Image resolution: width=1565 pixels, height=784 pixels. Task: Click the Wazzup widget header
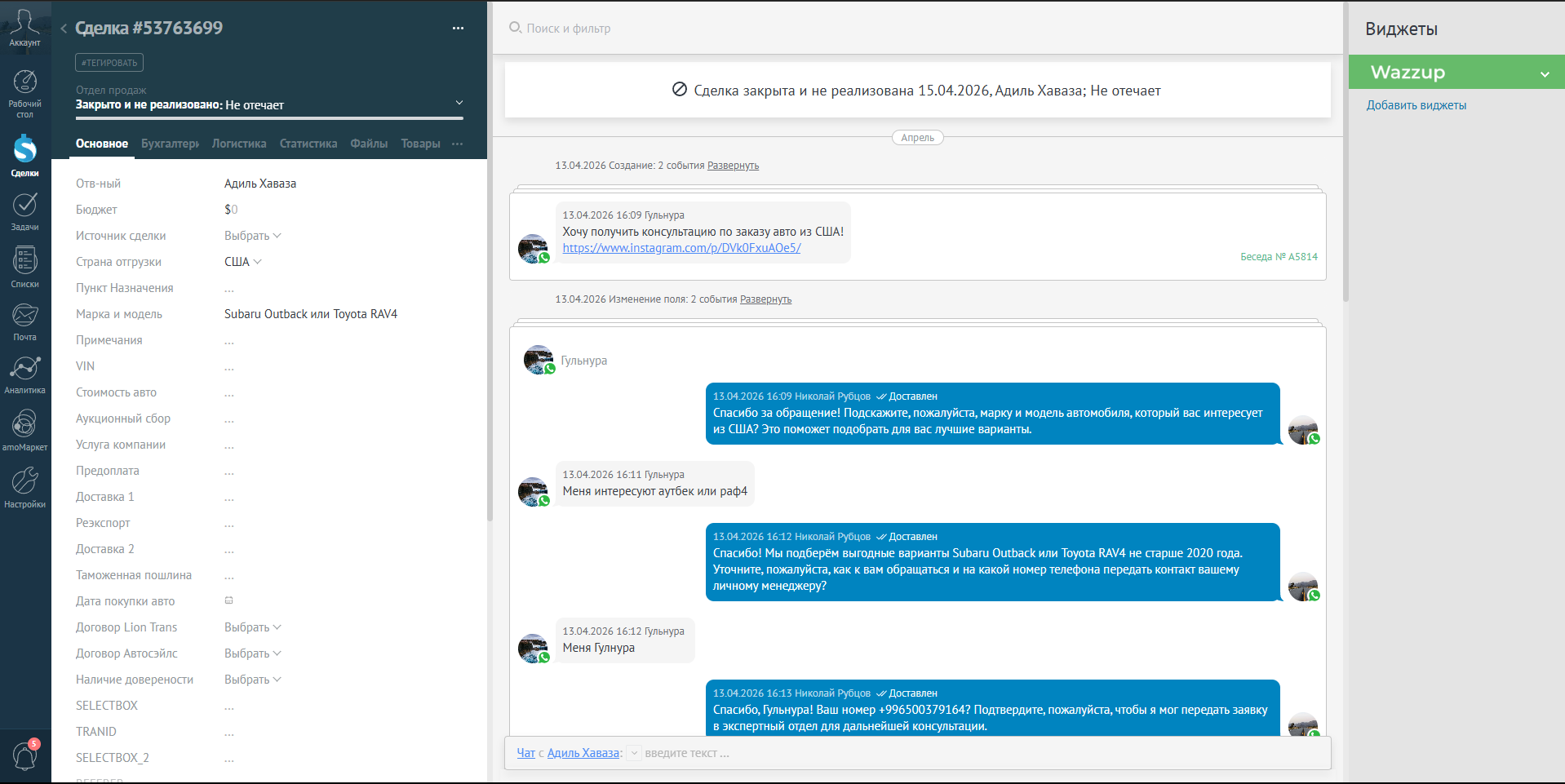coord(1456,72)
